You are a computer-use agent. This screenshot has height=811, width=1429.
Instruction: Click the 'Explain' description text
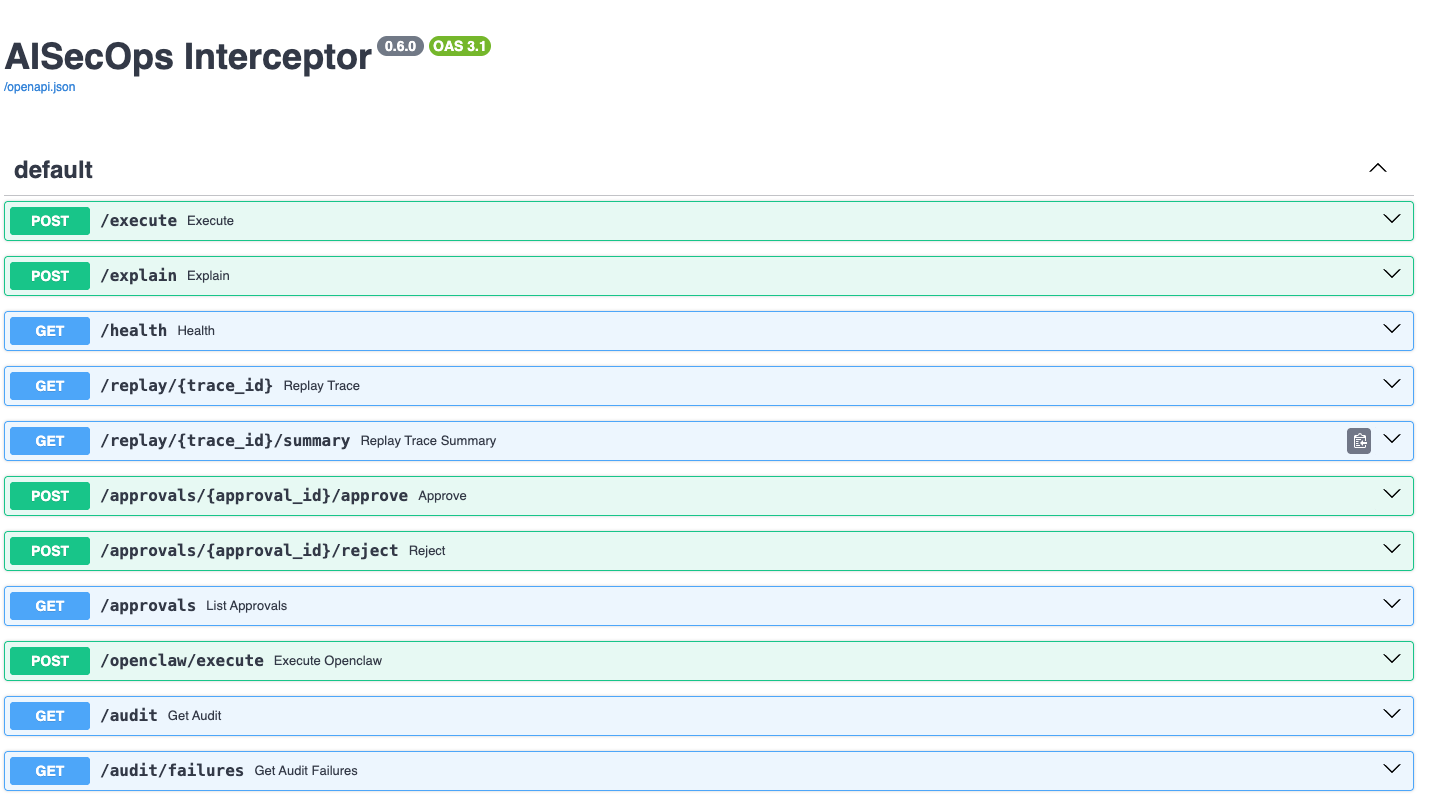[208, 276]
